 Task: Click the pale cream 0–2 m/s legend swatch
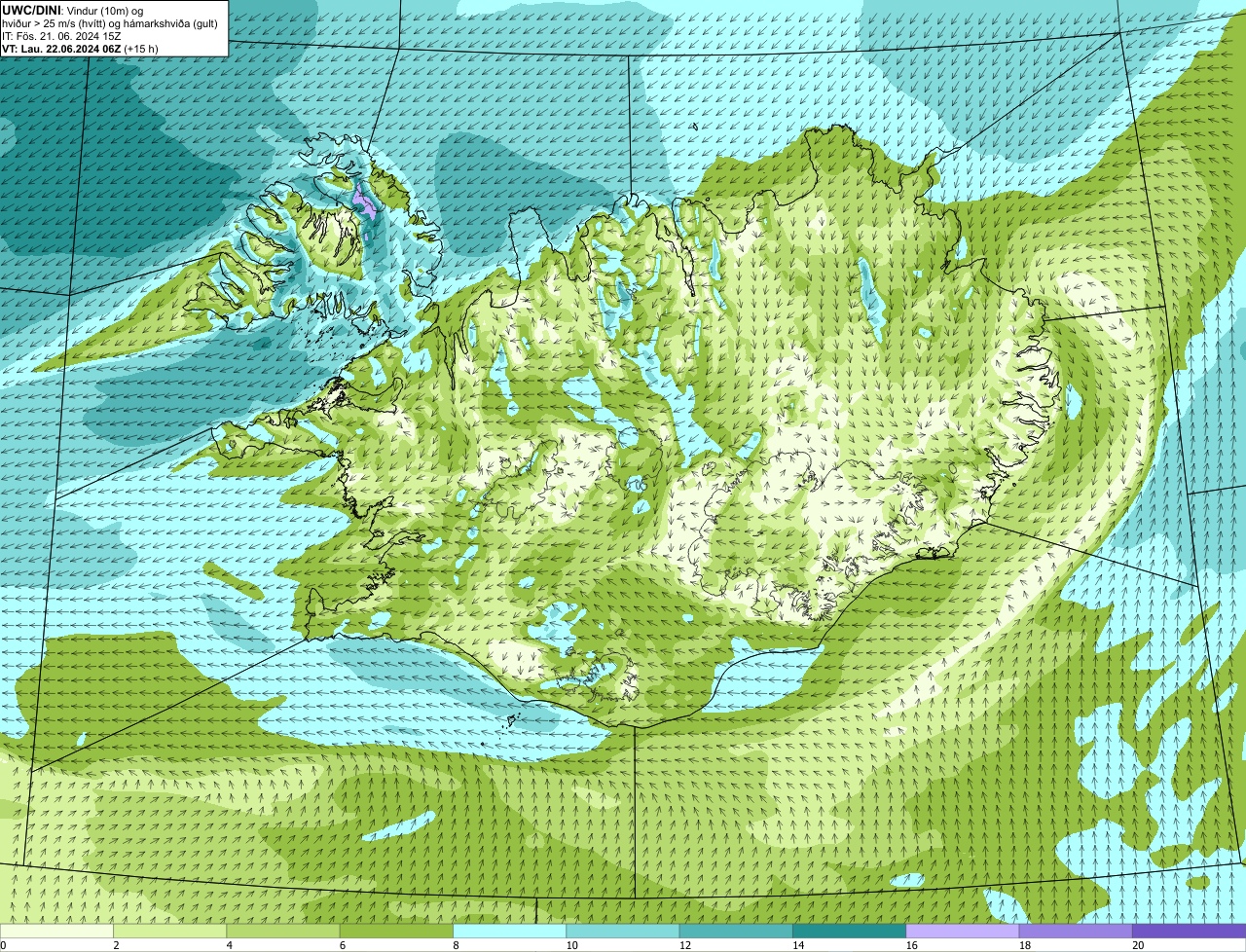(x=56, y=932)
